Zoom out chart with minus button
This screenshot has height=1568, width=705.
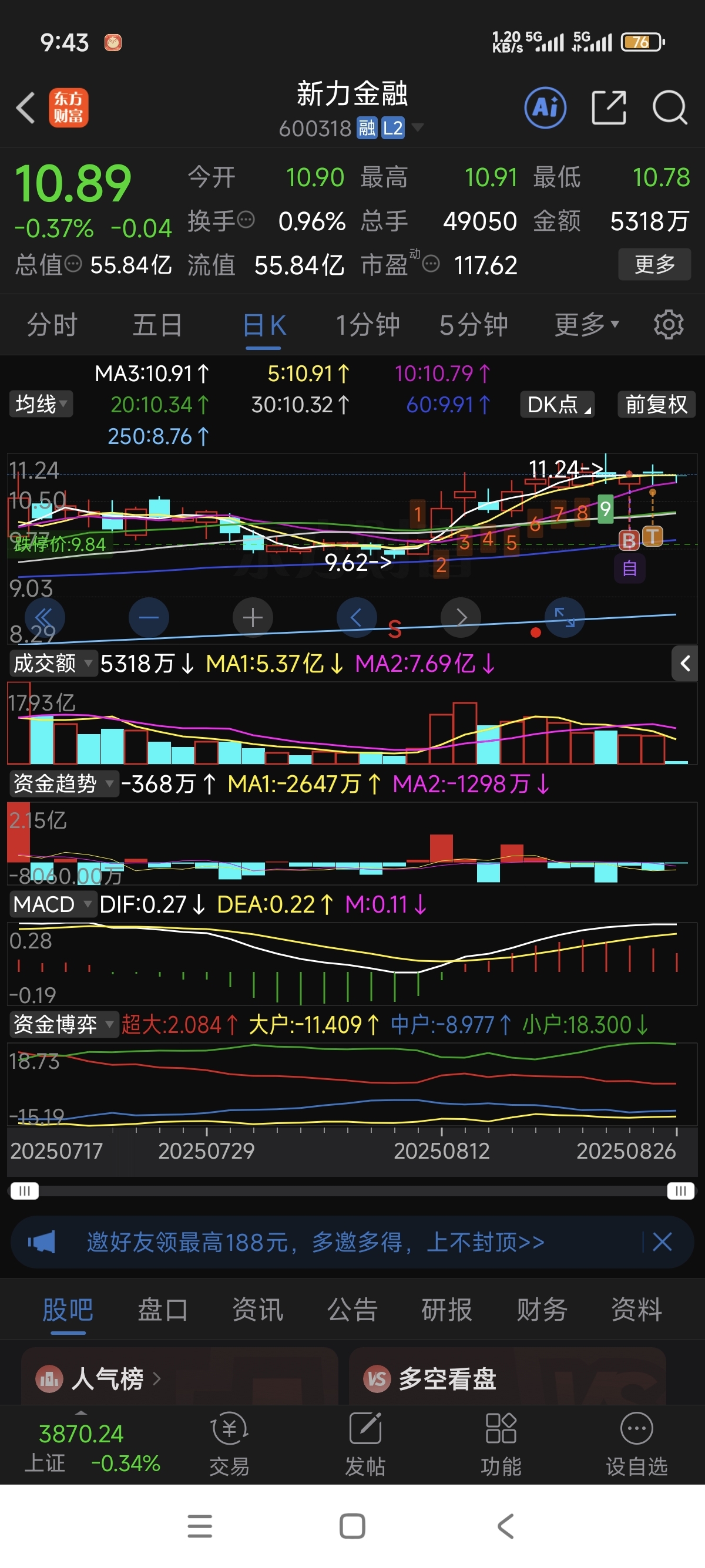(x=149, y=618)
